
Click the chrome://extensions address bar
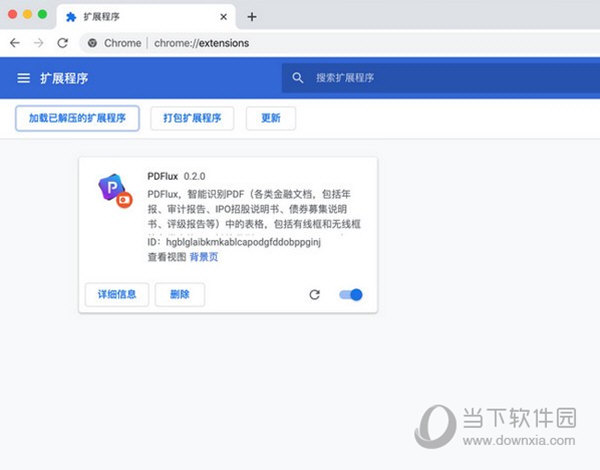(x=339, y=43)
